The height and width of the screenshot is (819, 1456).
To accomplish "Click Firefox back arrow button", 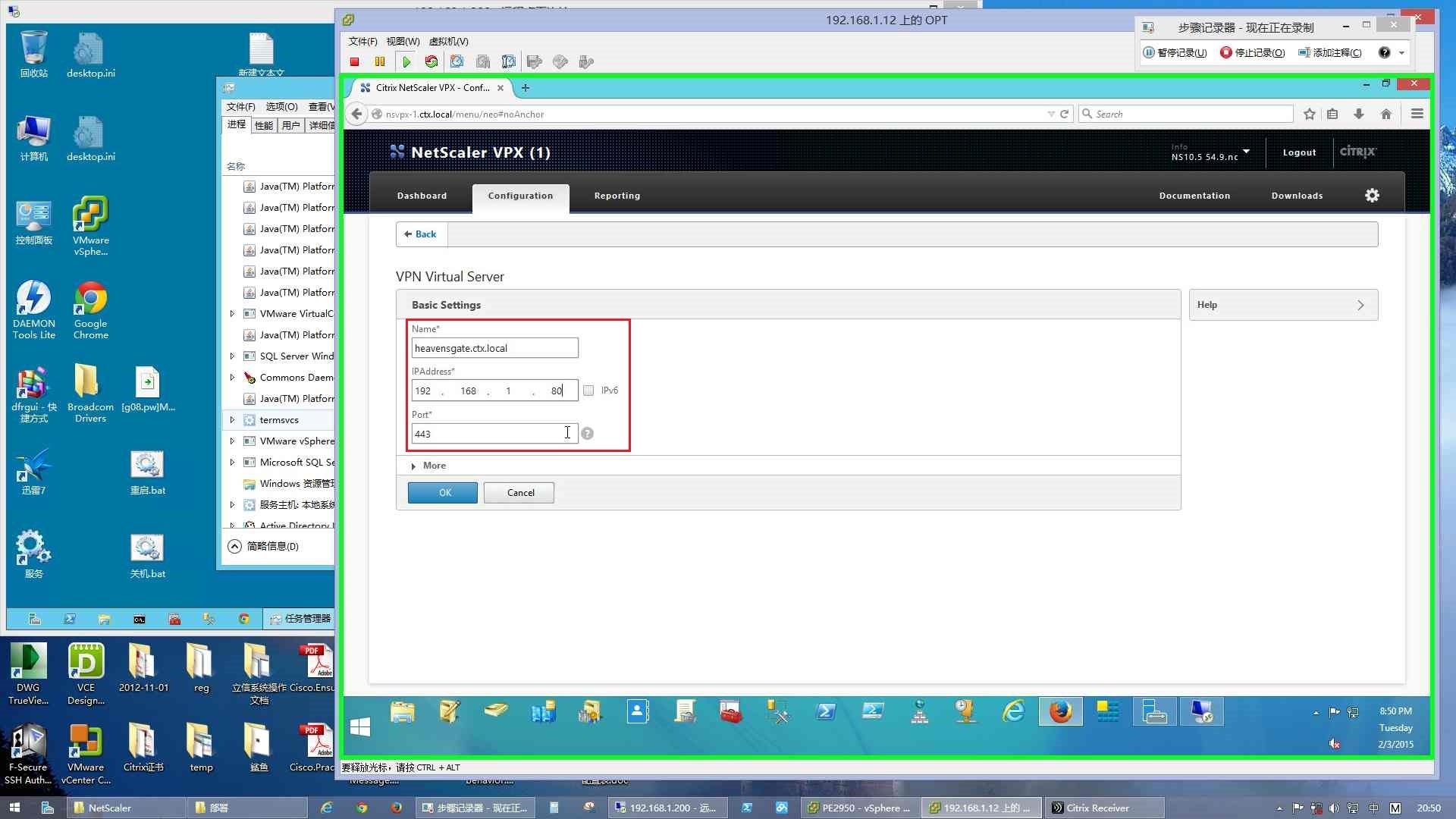I will (356, 115).
